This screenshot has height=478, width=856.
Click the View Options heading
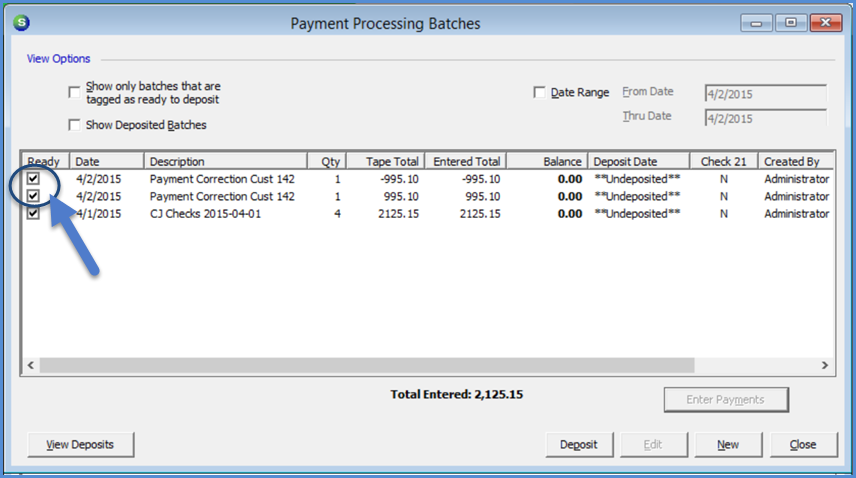pos(58,58)
